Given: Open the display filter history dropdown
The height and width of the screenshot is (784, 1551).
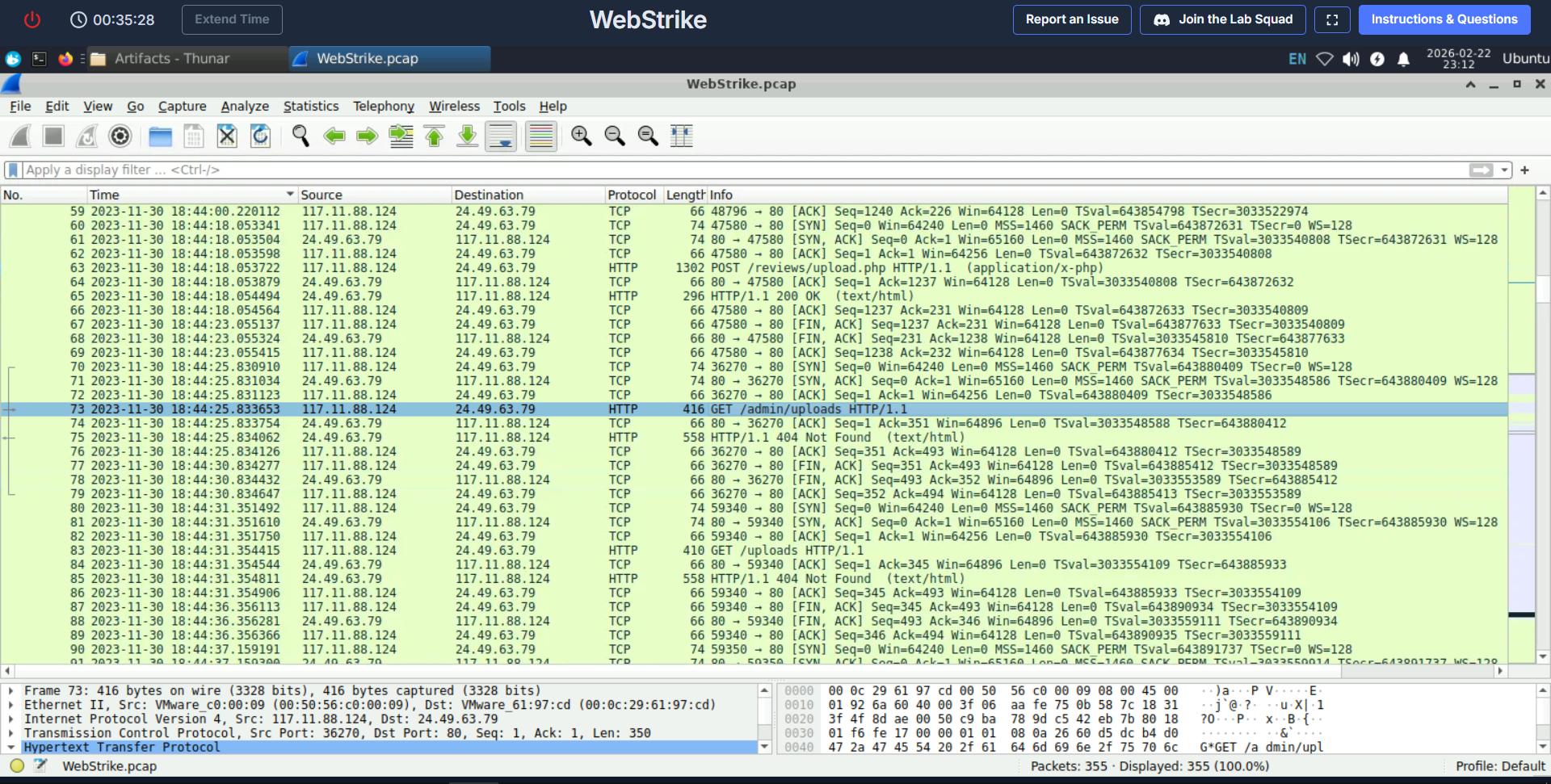Looking at the screenshot, I should pos(1504,170).
